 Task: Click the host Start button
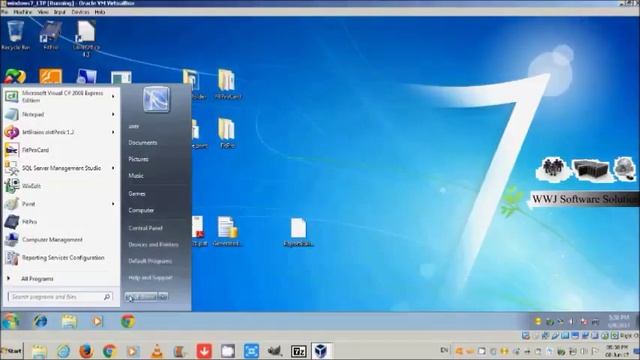click(x=11, y=351)
